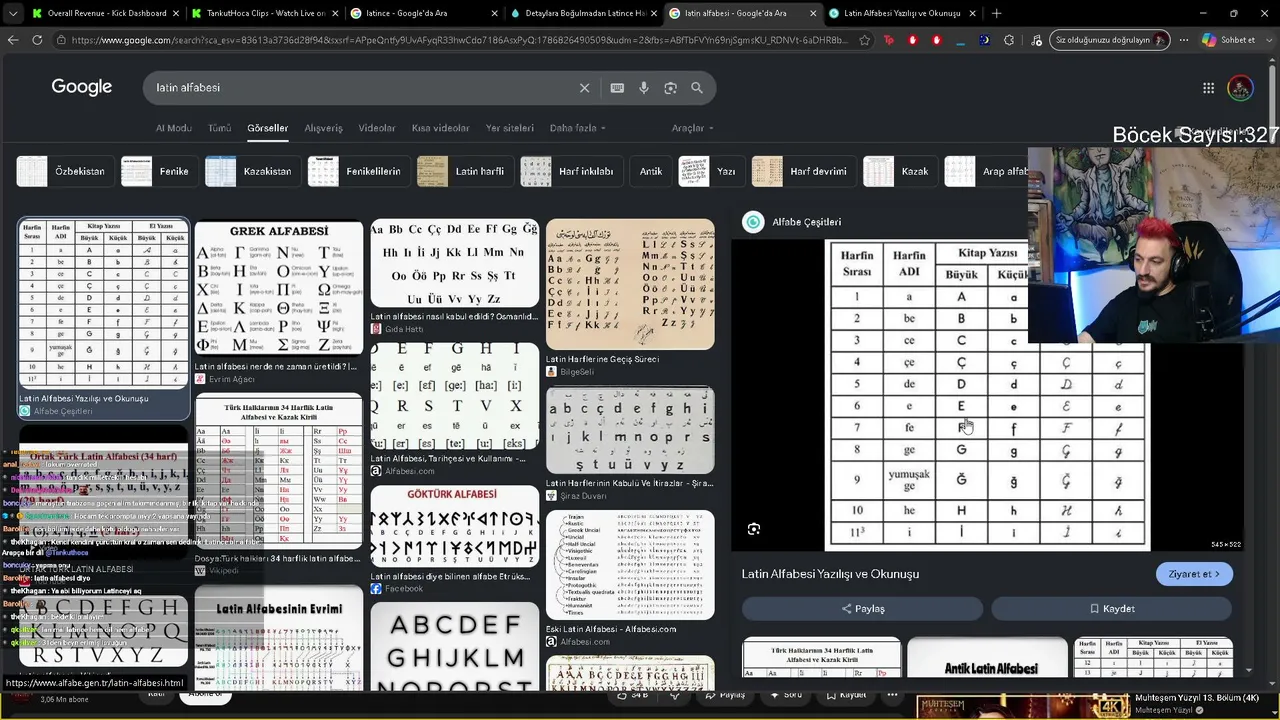The height and width of the screenshot is (720, 1280).
Task: Click the 'Ziyaret et' visit button
Action: [1194, 574]
